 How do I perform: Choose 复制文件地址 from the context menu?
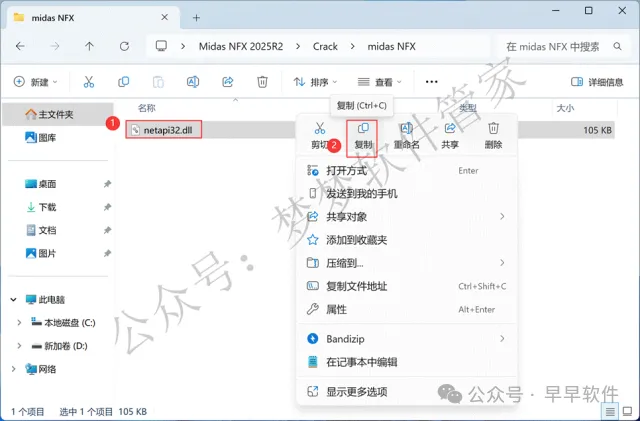click(407, 286)
